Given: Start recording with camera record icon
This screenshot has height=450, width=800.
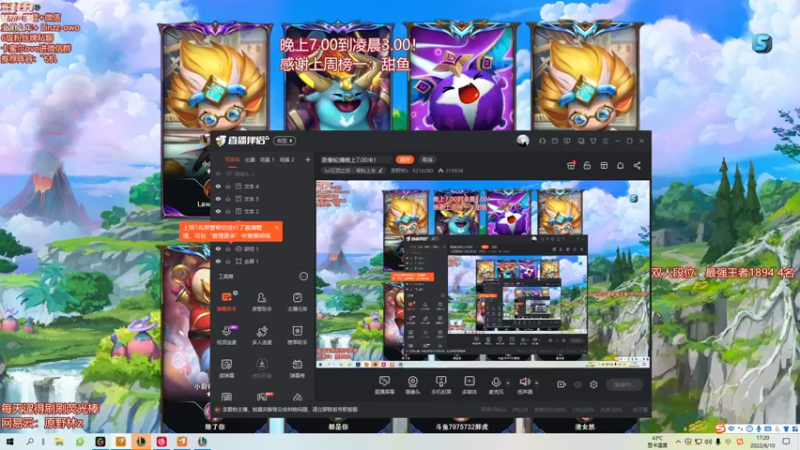Looking at the screenshot, I should pos(561,384).
